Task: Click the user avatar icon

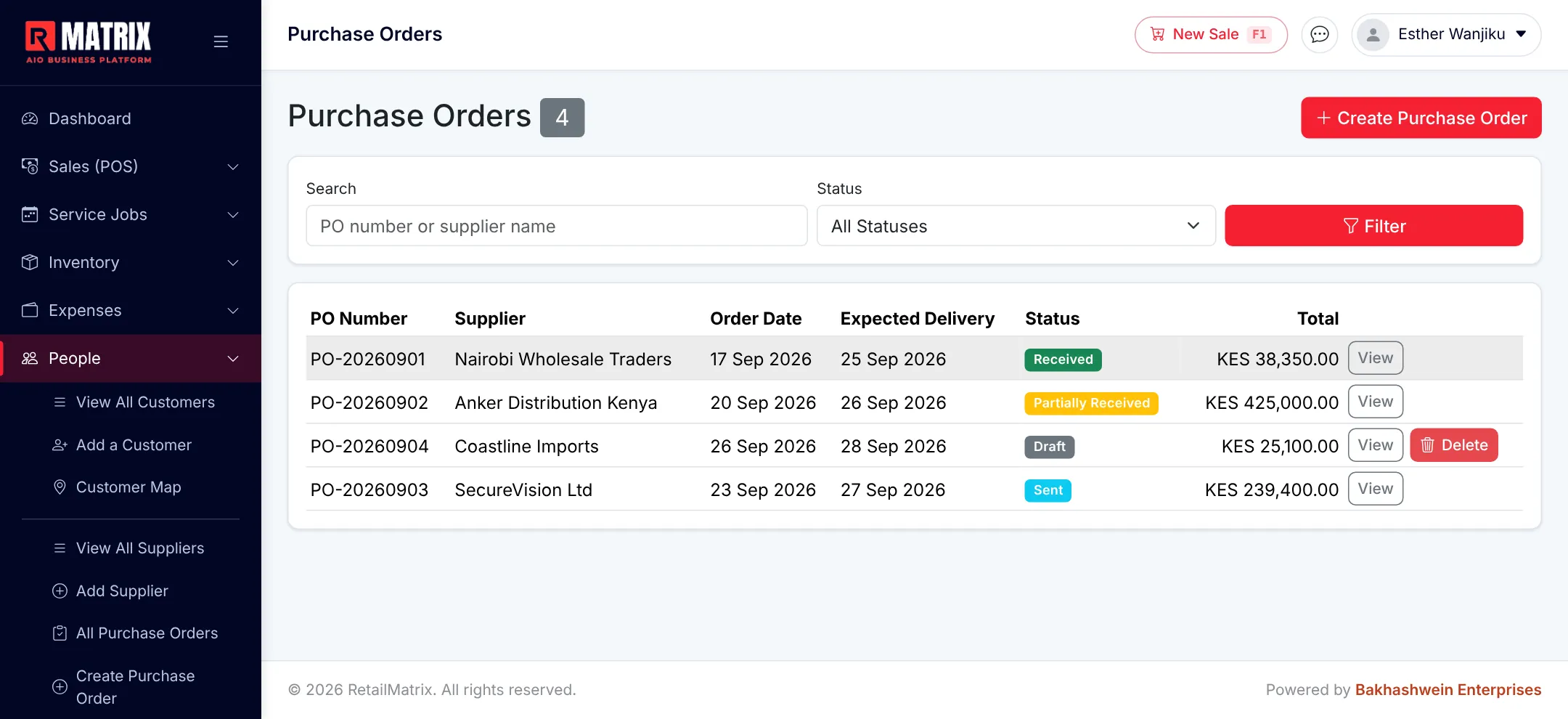Action: 1373,34
